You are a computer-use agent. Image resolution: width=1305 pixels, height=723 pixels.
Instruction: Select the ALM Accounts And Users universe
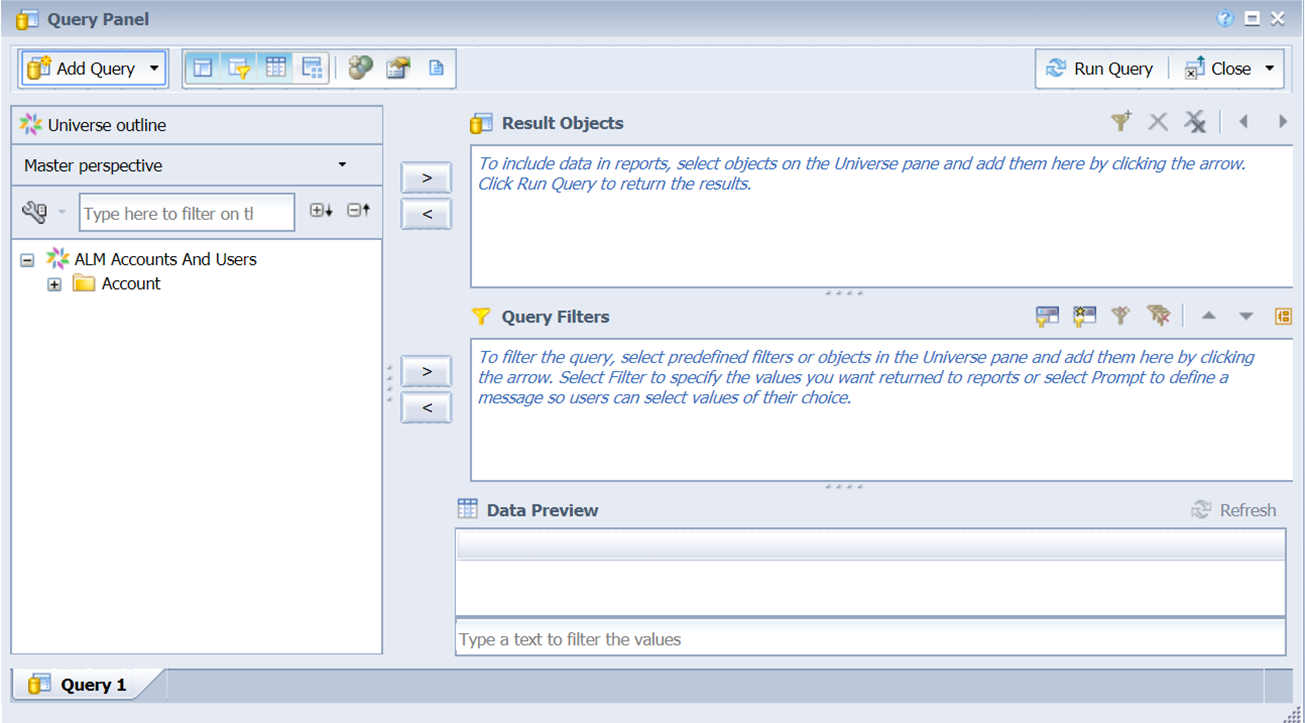click(x=165, y=259)
